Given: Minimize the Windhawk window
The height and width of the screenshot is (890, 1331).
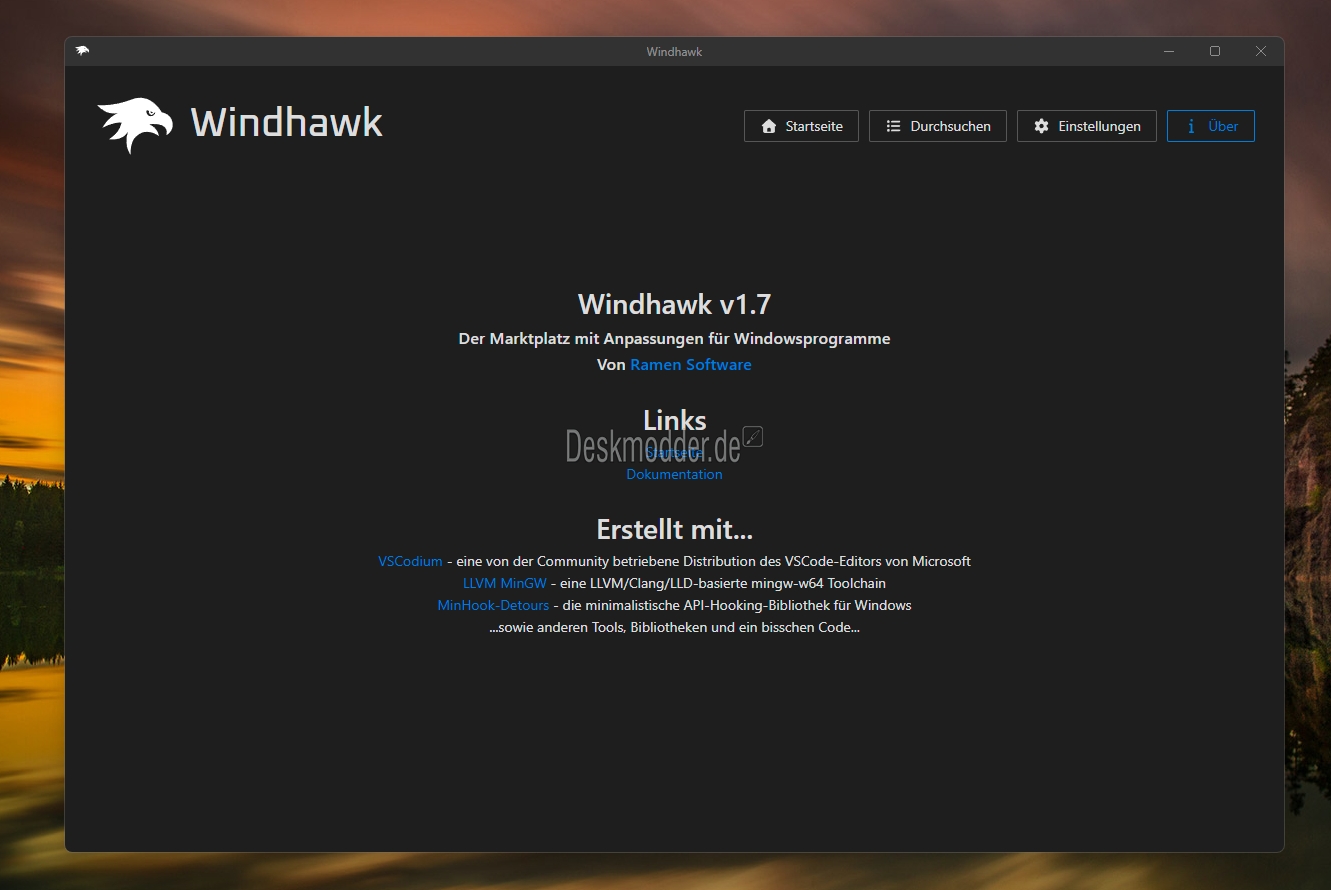Looking at the screenshot, I should [1168, 51].
